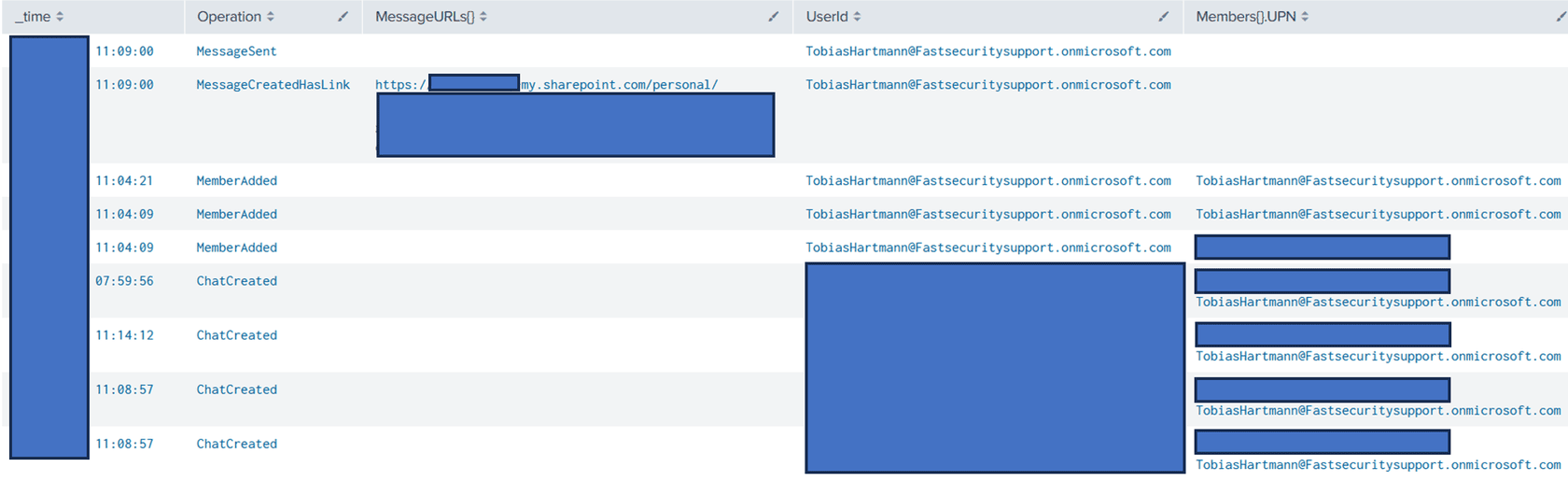Click the pencil edit icon in UserId column
Image resolution: width=1568 pixels, height=481 pixels.
[x=1163, y=17]
